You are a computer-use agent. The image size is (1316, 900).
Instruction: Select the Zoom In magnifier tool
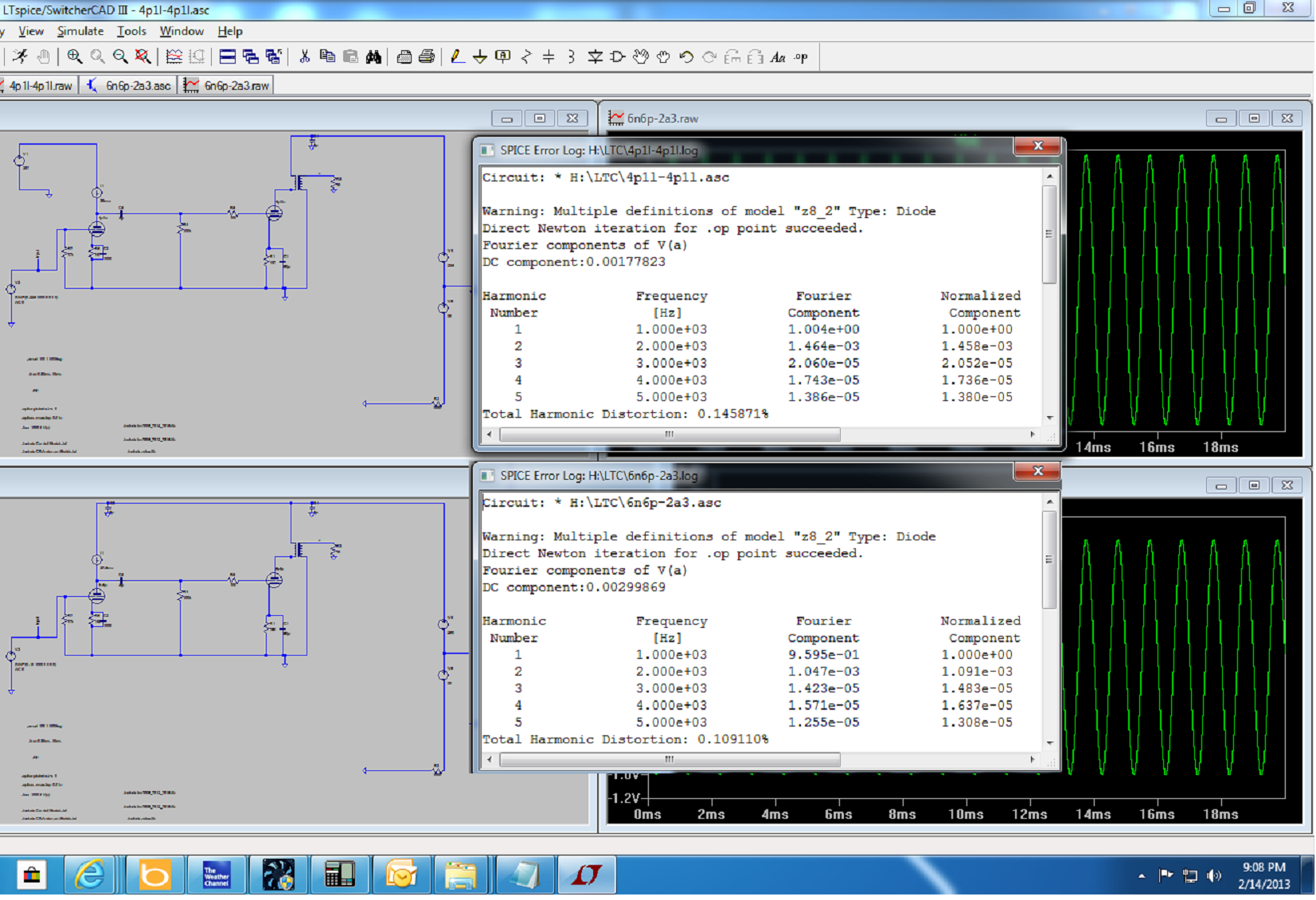click(75, 56)
